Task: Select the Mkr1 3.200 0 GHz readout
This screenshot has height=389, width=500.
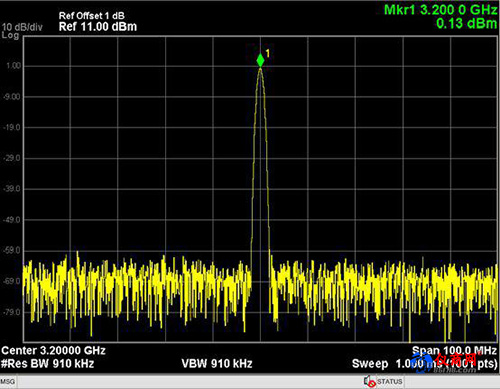Action: coord(440,10)
